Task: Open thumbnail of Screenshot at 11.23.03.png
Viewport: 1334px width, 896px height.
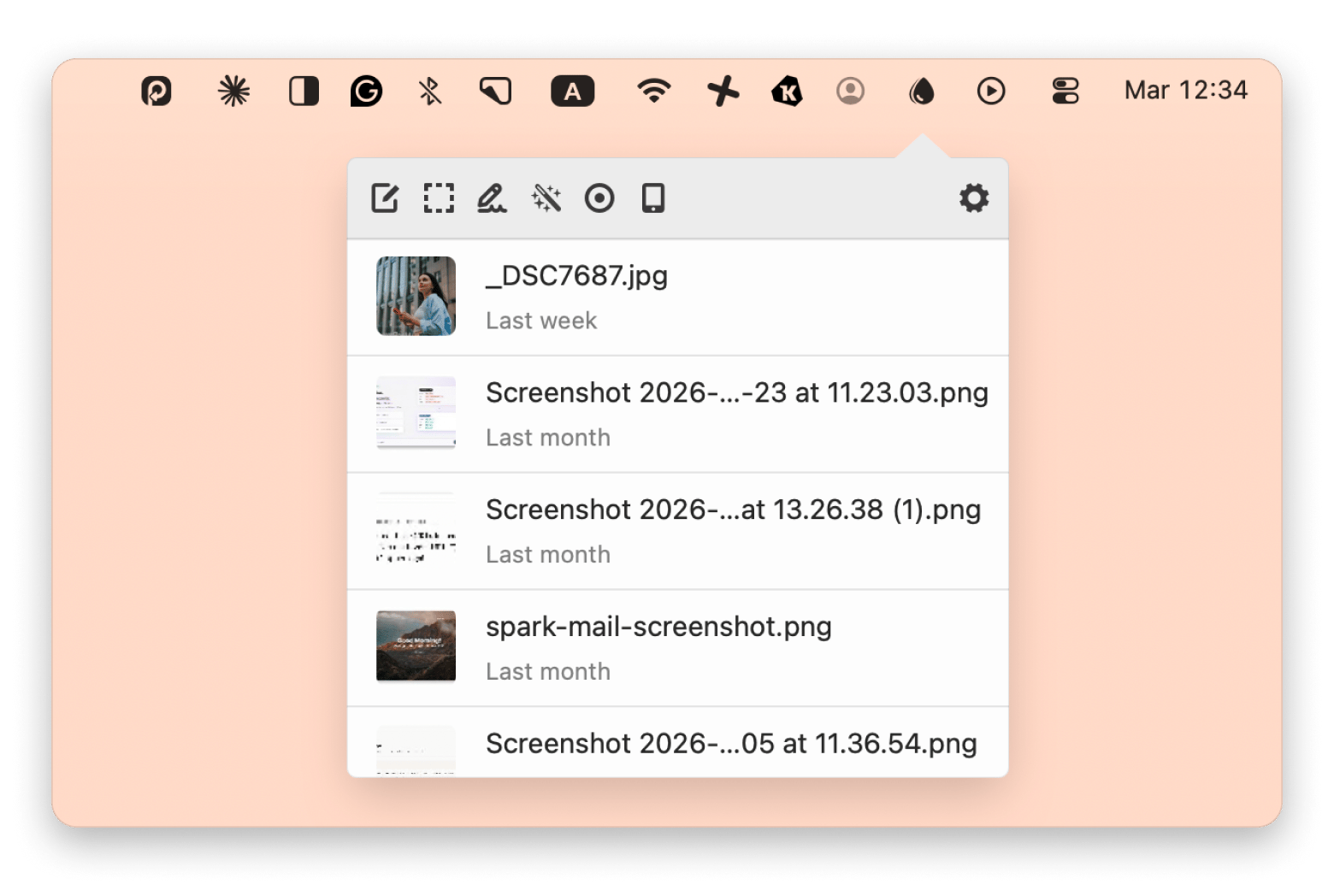Action: coord(416,412)
